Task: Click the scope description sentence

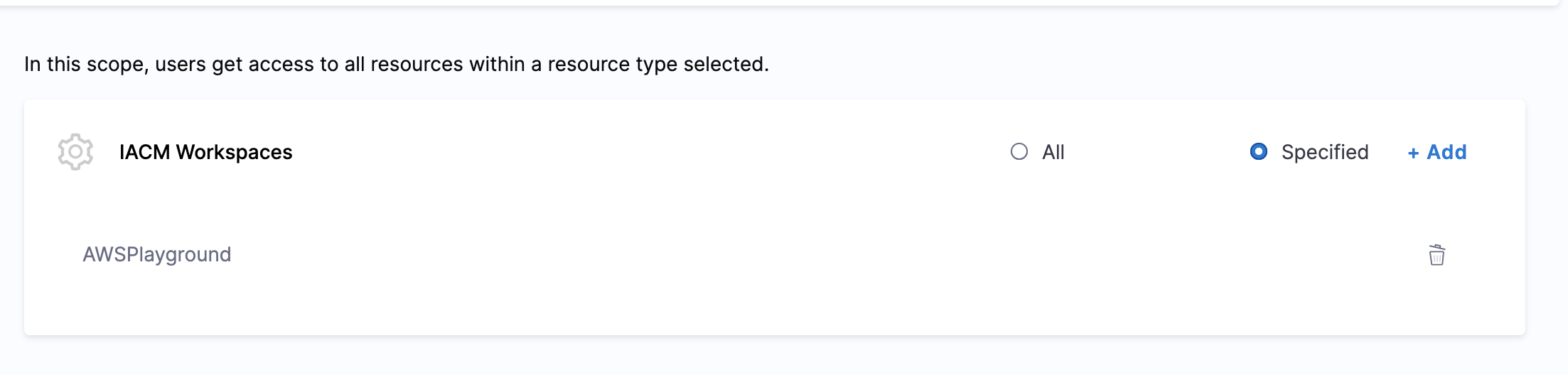Action: tap(396, 64)
